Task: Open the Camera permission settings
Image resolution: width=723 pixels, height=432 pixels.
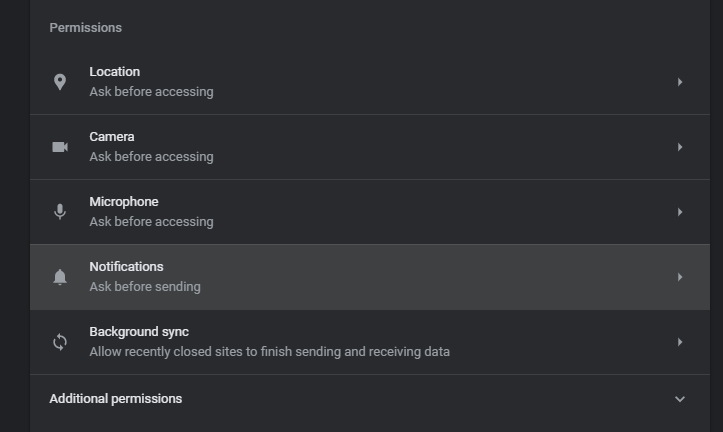Action: pyautogui.click(x=111, y=137)
